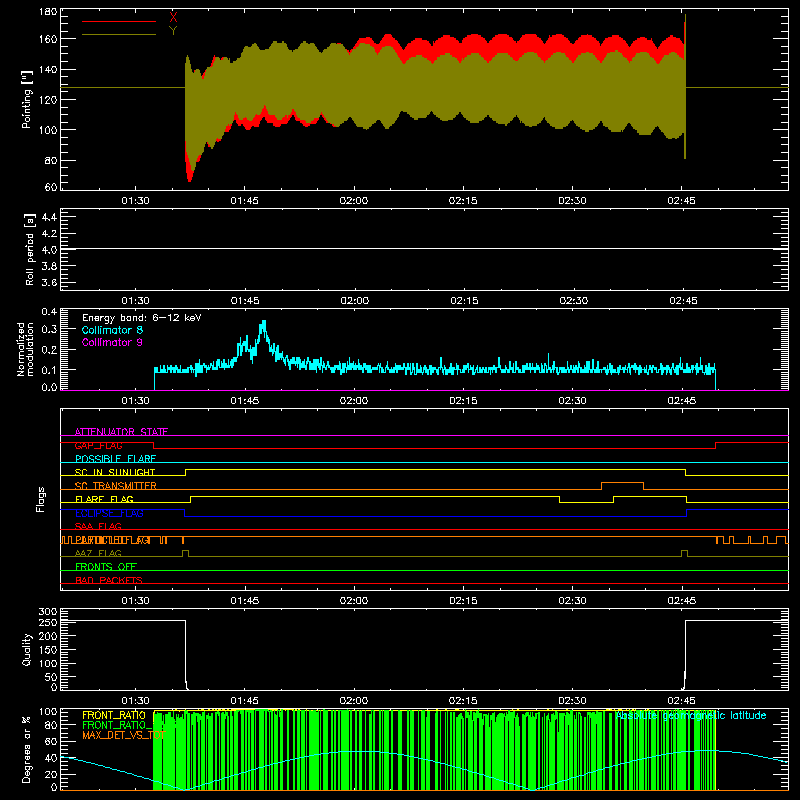800x800 pixels.
Task: Click the 300 value on Quality axis
Action: [x=48, y=612]
